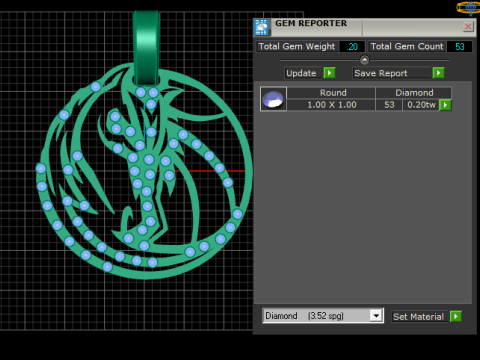
Task: Click the Total Gem Count label
Action: [407, 47]
